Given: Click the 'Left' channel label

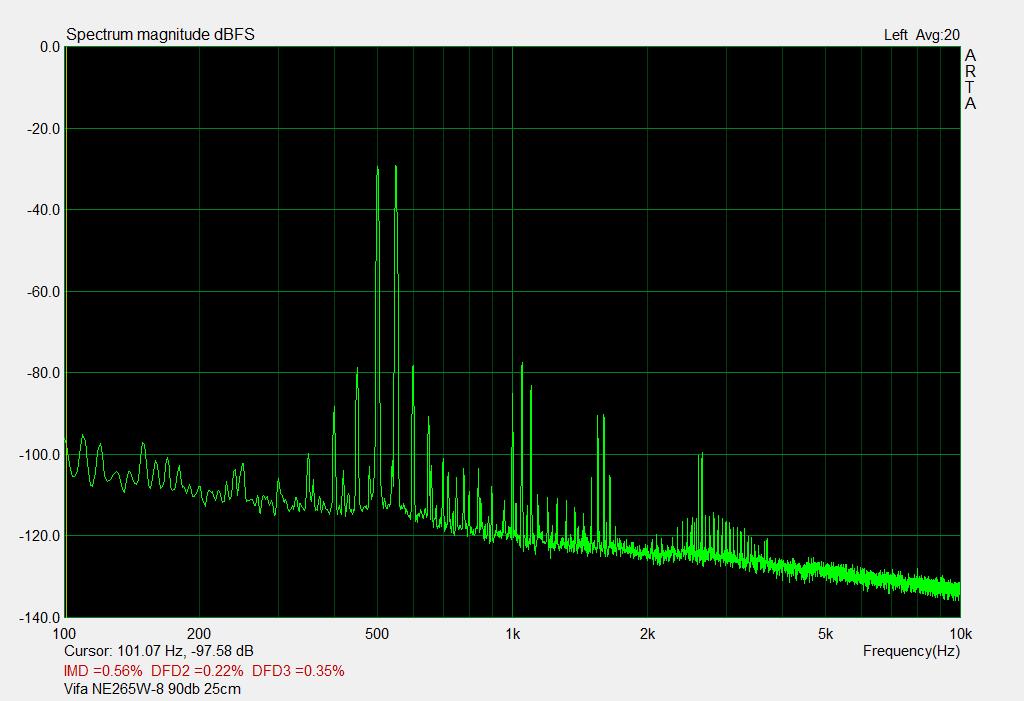Looking at the screenshot, I should point(896,35).
